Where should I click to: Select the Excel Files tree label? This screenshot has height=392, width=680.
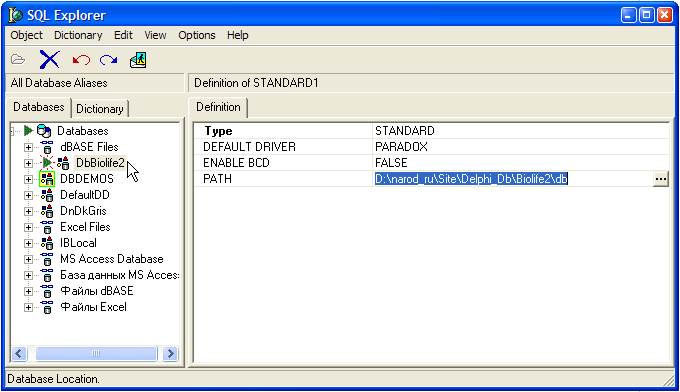click(85, 227)
